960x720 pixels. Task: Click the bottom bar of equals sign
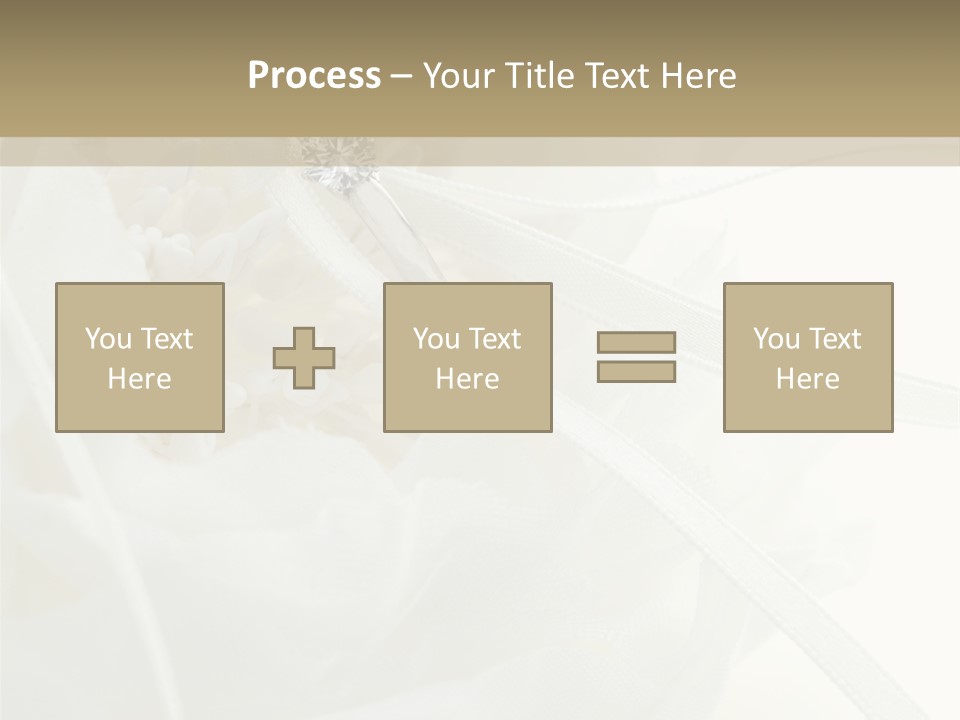(x=636, y=372)
